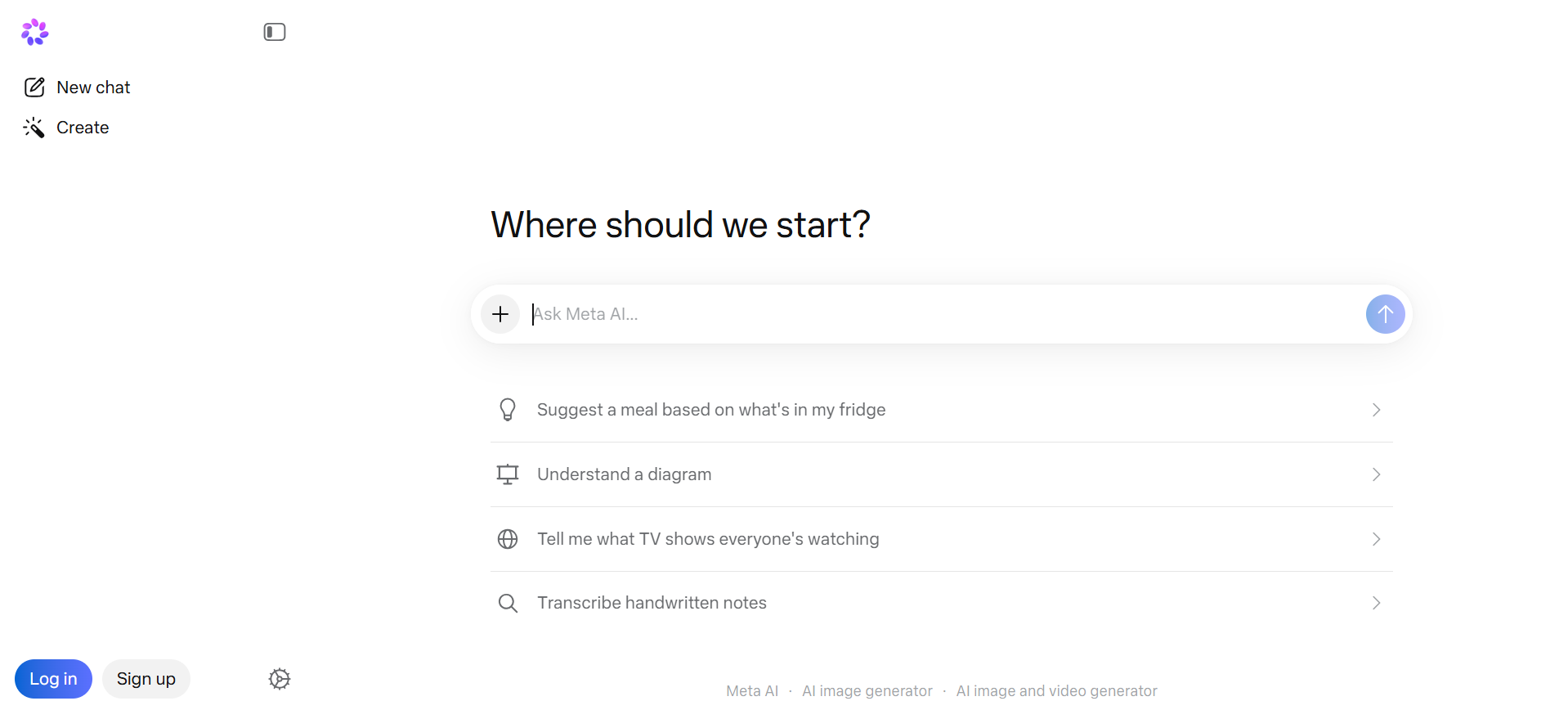Click the lightbulb icon beside meal suggestion
The image size is (1568, 710).
(508, 410)
